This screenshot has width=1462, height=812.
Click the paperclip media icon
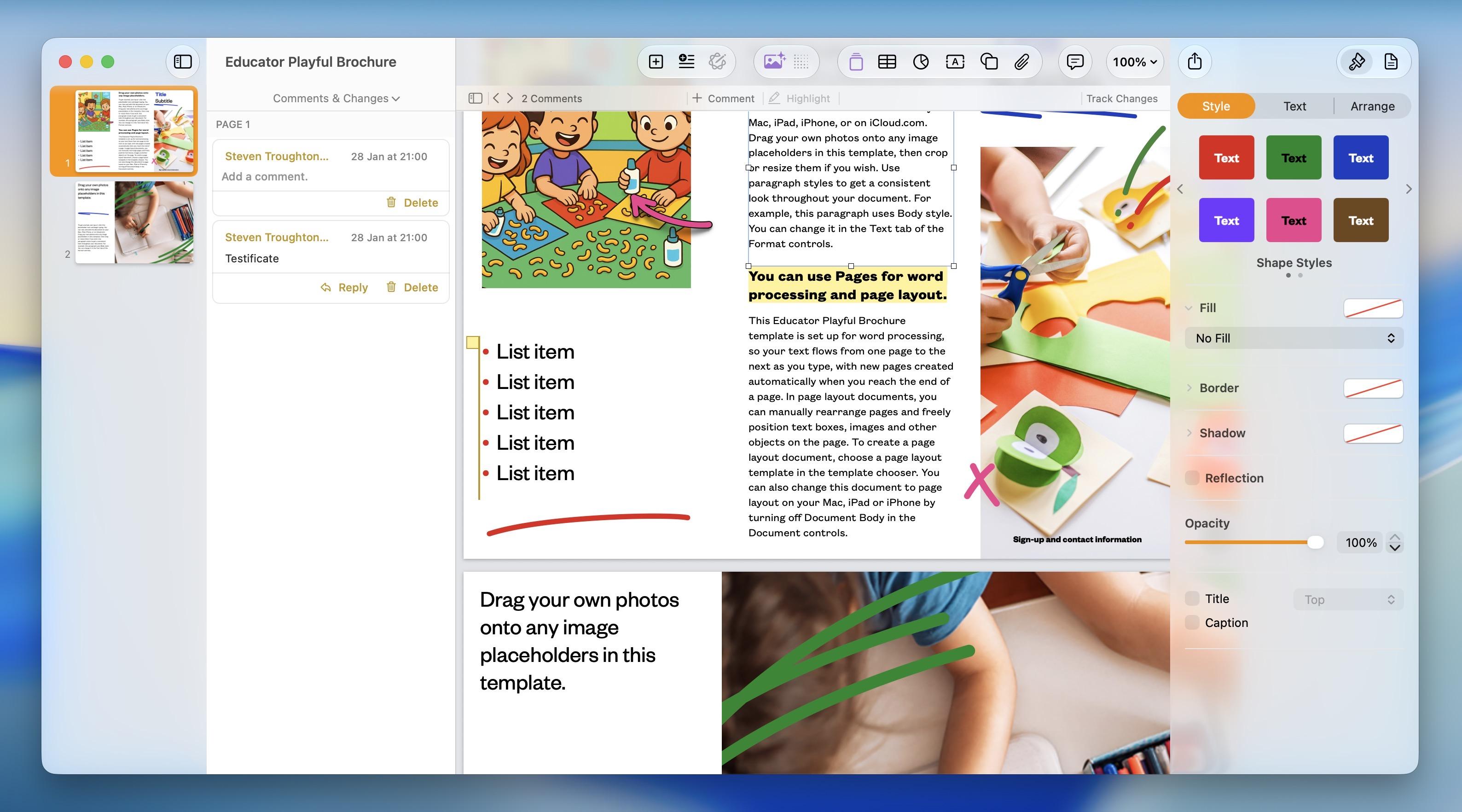[x=1021, y=61]
